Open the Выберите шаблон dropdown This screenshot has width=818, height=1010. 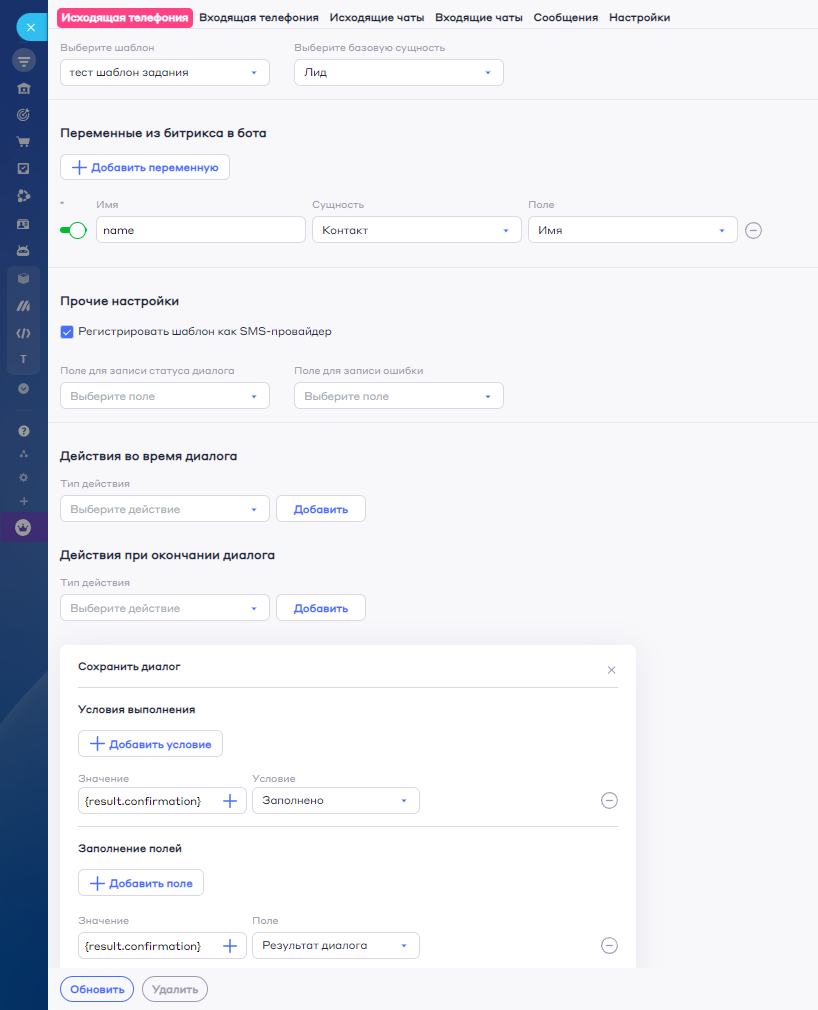(x=165, y=73)
